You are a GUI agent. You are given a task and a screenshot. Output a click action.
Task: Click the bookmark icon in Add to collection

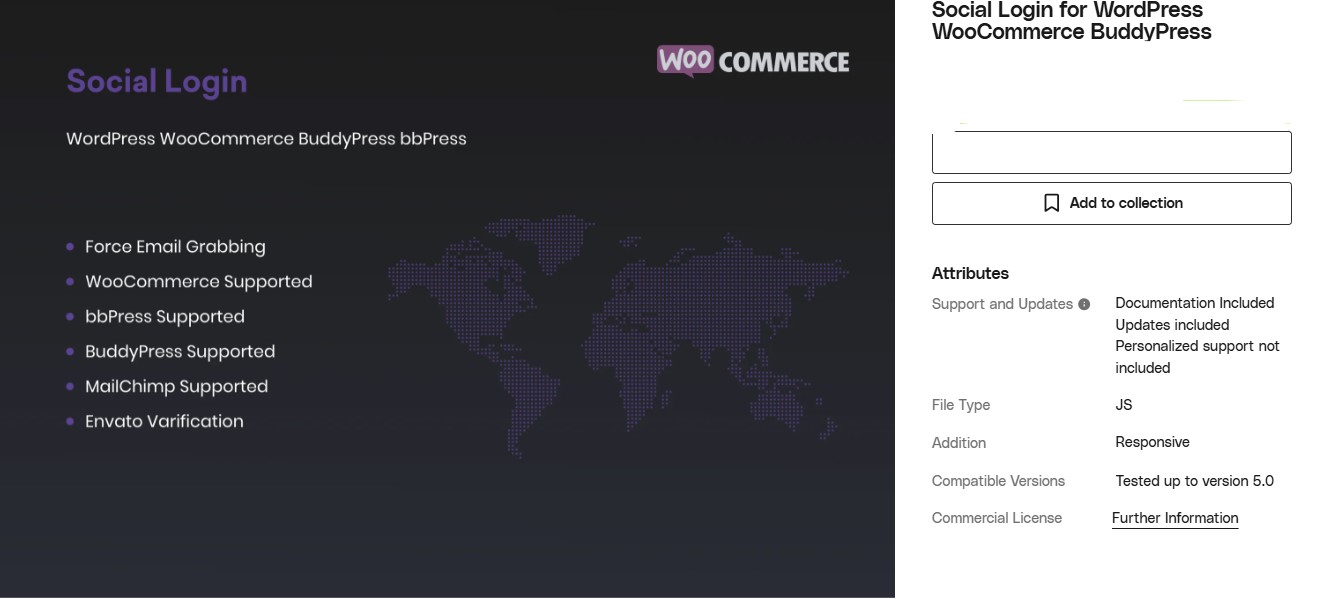1051,203
